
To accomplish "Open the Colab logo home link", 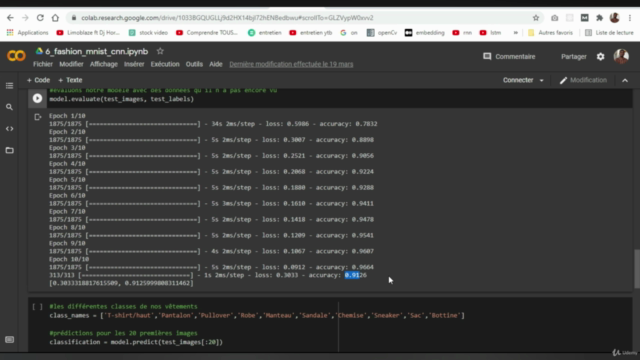I will [x=16, y=56].
